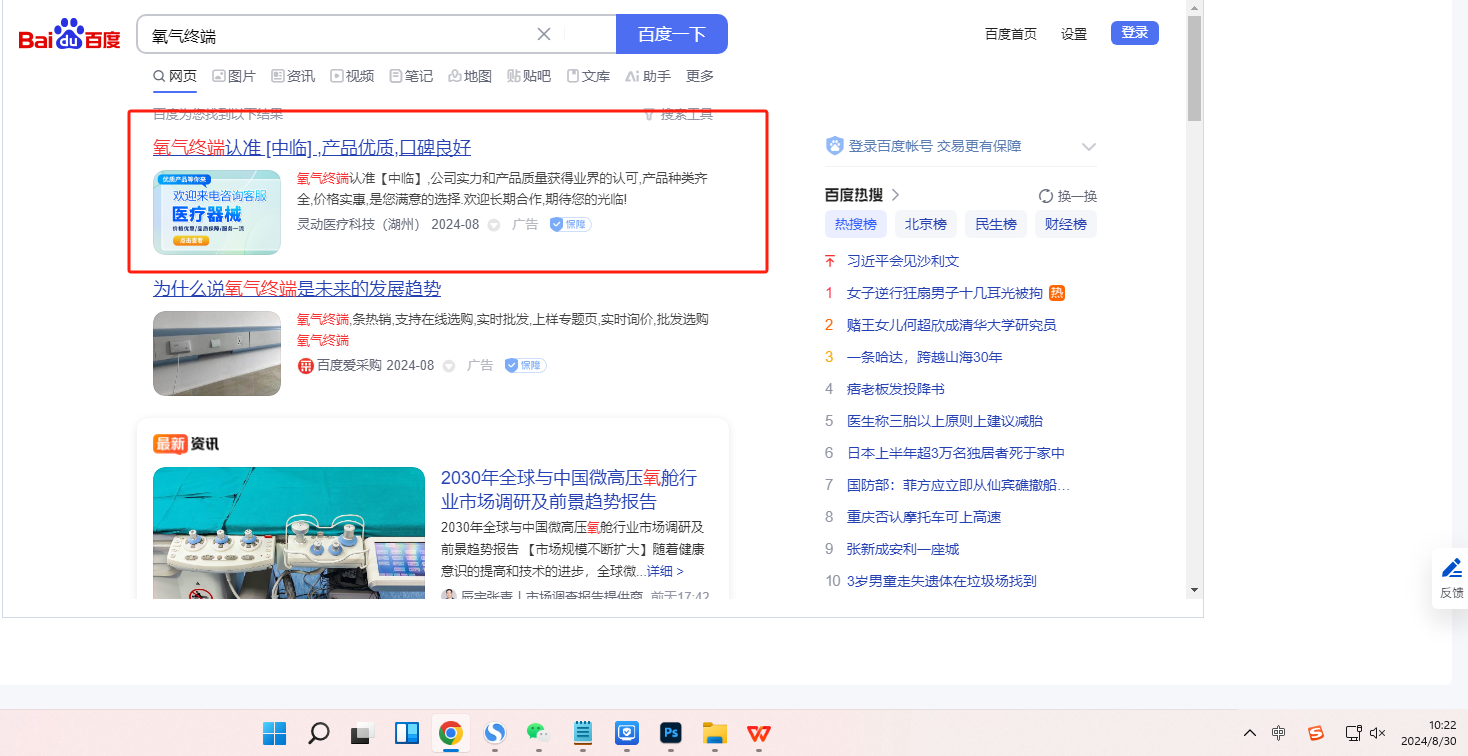
Task: Open the 更多 search categories menu
Action: point(700,76)
